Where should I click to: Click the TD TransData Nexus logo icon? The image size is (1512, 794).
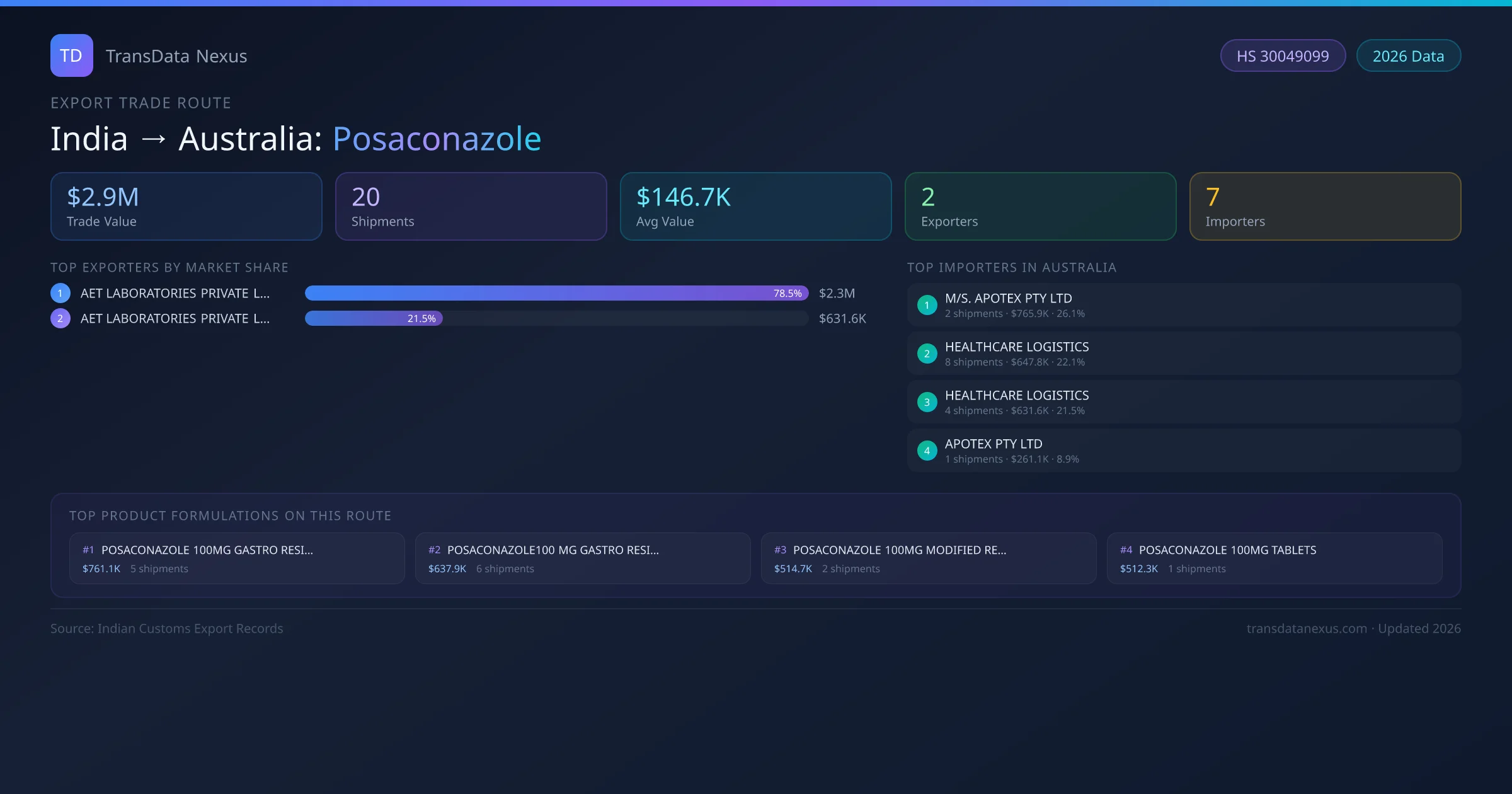point(71,55)
